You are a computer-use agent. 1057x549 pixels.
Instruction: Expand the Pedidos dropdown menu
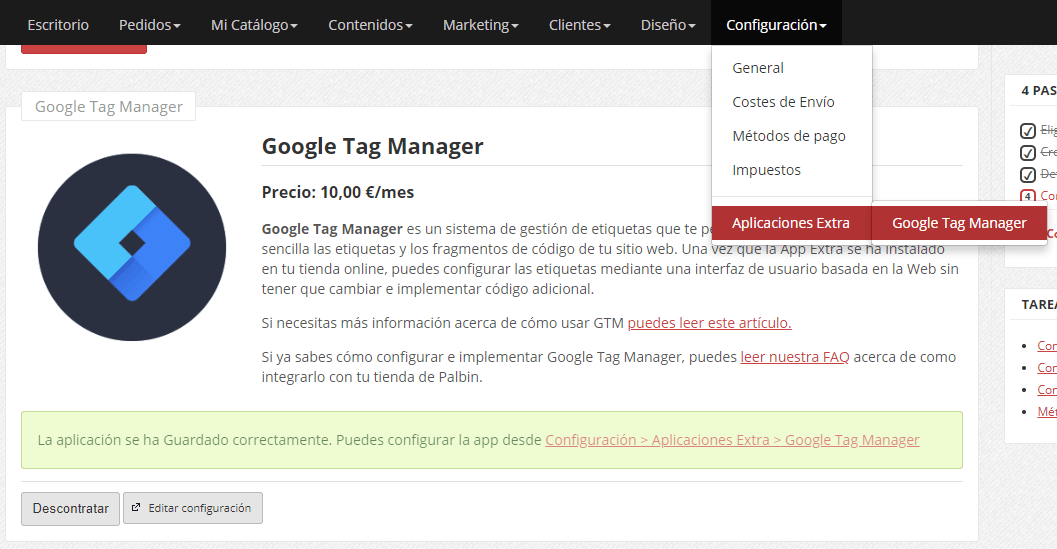point(149,24)
